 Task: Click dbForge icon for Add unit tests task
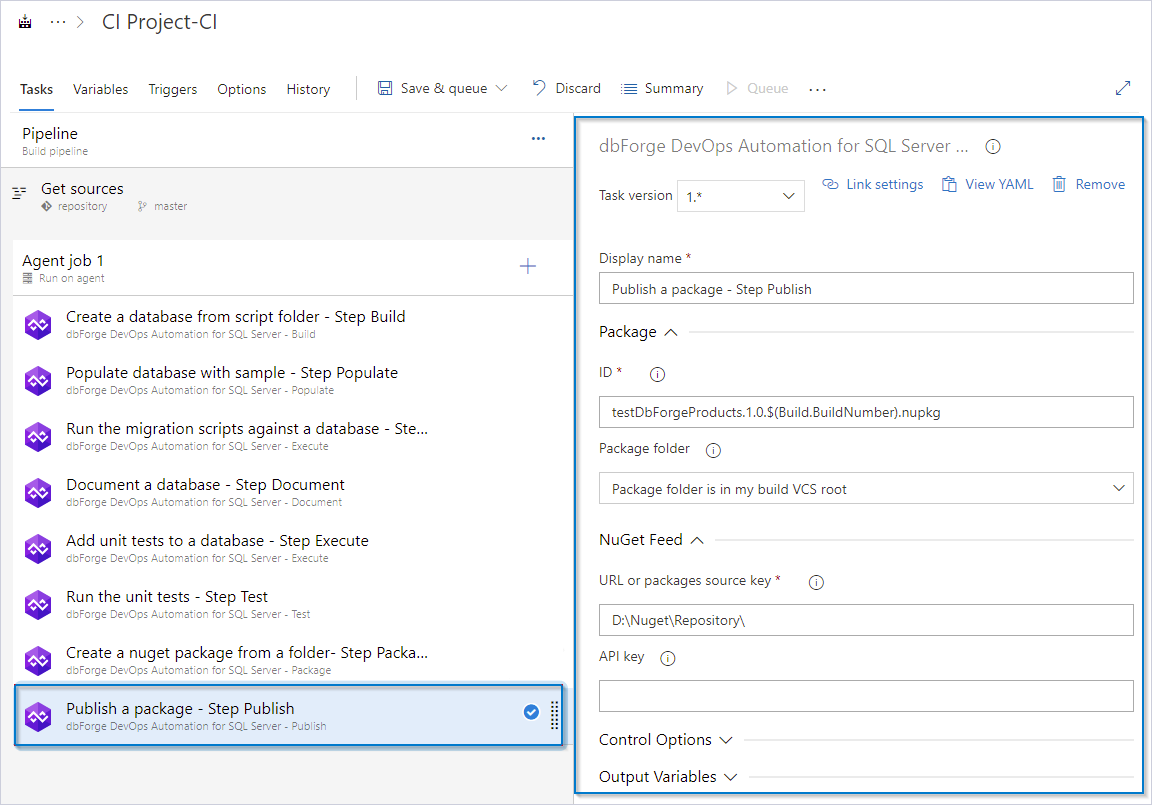[x=38, y=548]
